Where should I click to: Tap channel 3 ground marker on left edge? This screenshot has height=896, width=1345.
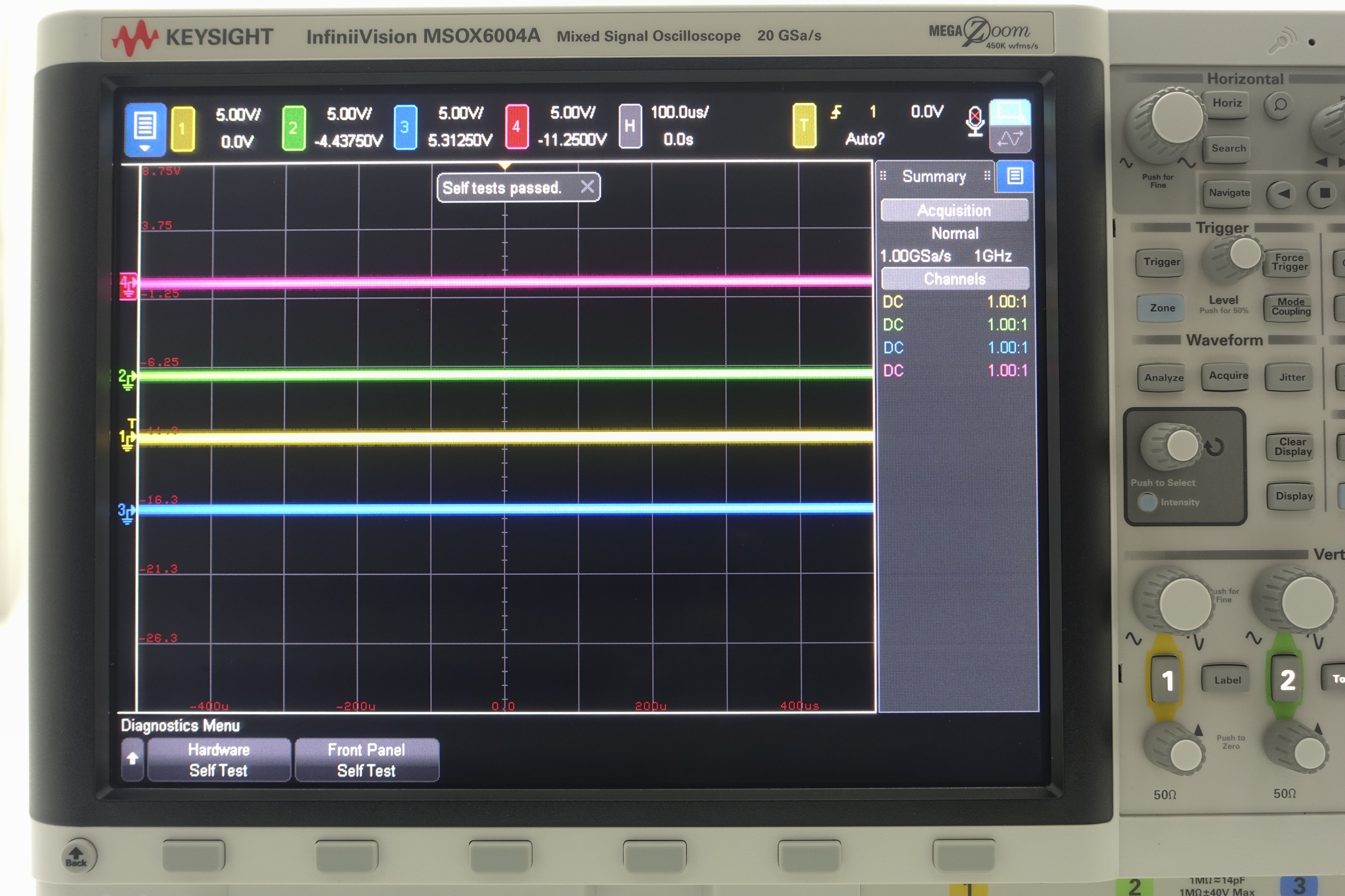[x=126, y=513]
